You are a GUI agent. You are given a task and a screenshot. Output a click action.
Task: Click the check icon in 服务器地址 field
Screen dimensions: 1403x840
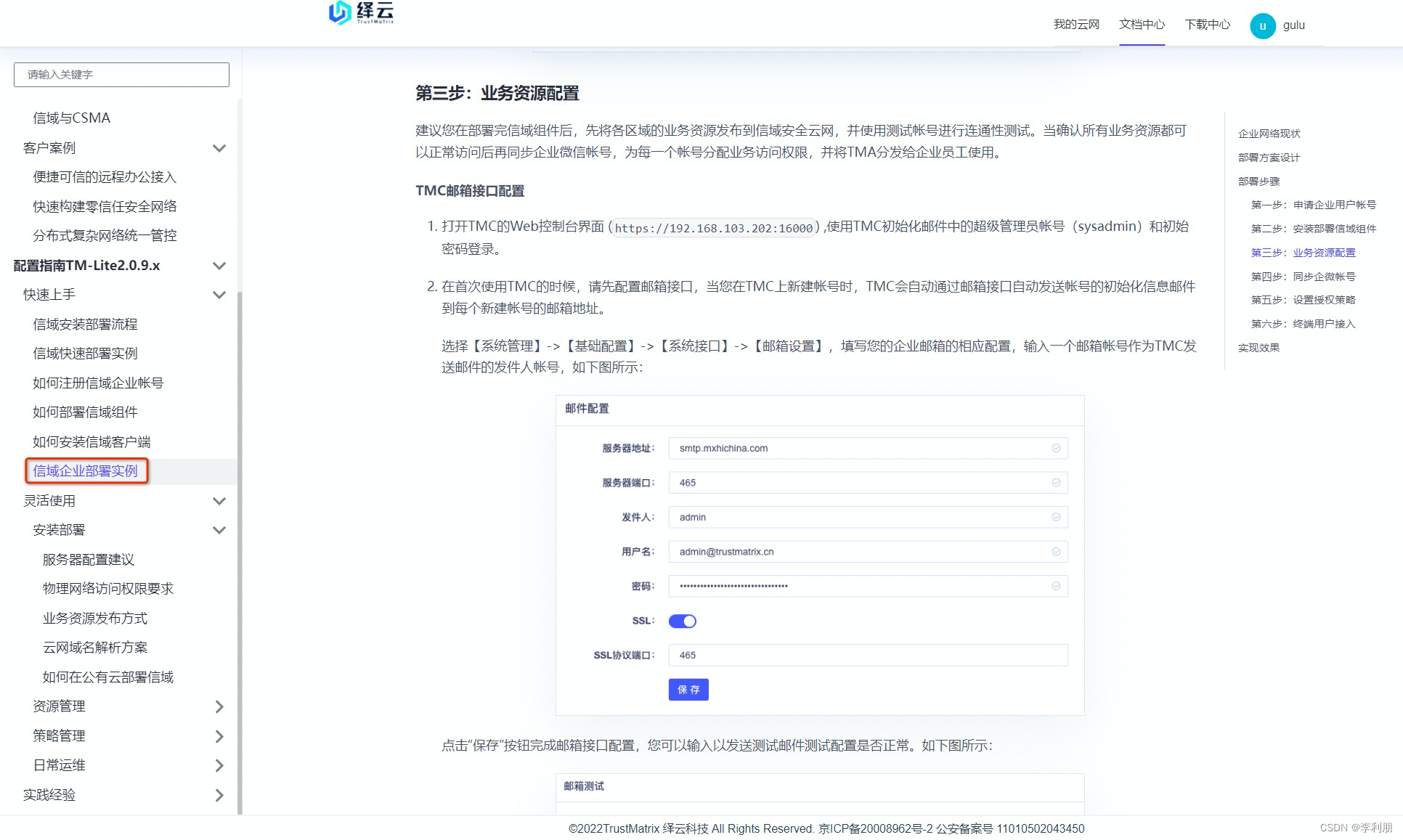1056,448
